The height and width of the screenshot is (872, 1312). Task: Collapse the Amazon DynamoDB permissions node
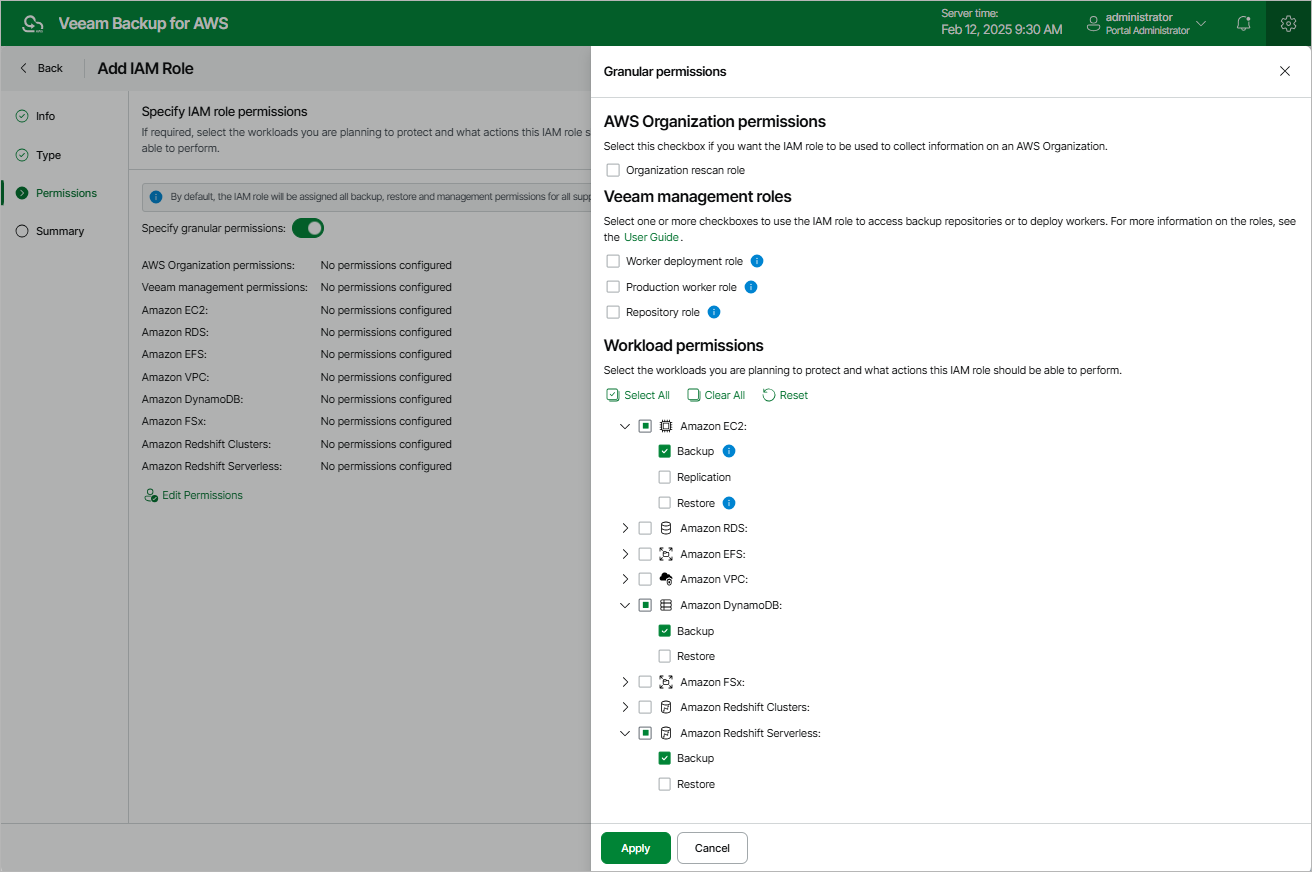(x=625, y=605)
